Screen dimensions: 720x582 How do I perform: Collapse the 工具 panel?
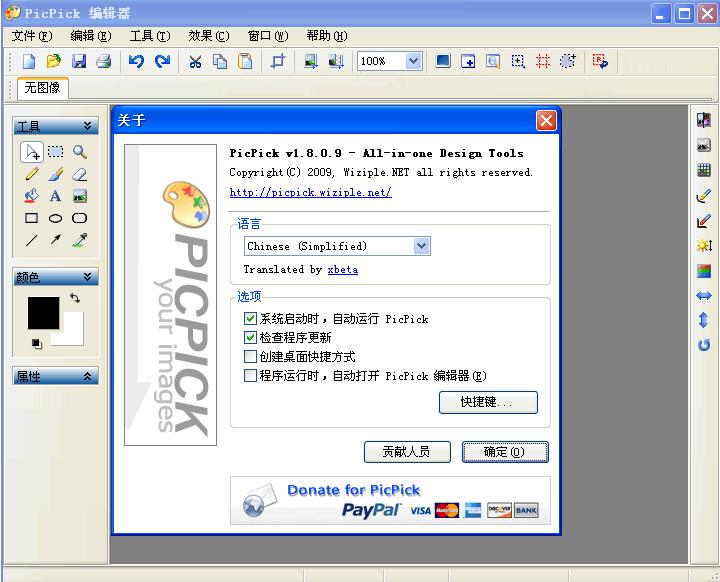pyautogui.click(x=87, y=125)
